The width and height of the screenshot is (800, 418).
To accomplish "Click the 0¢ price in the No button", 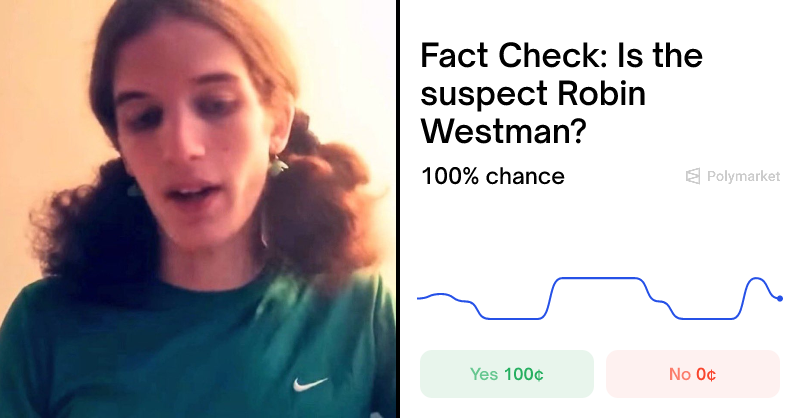I will pyautogui.click(x=706, y=374).
